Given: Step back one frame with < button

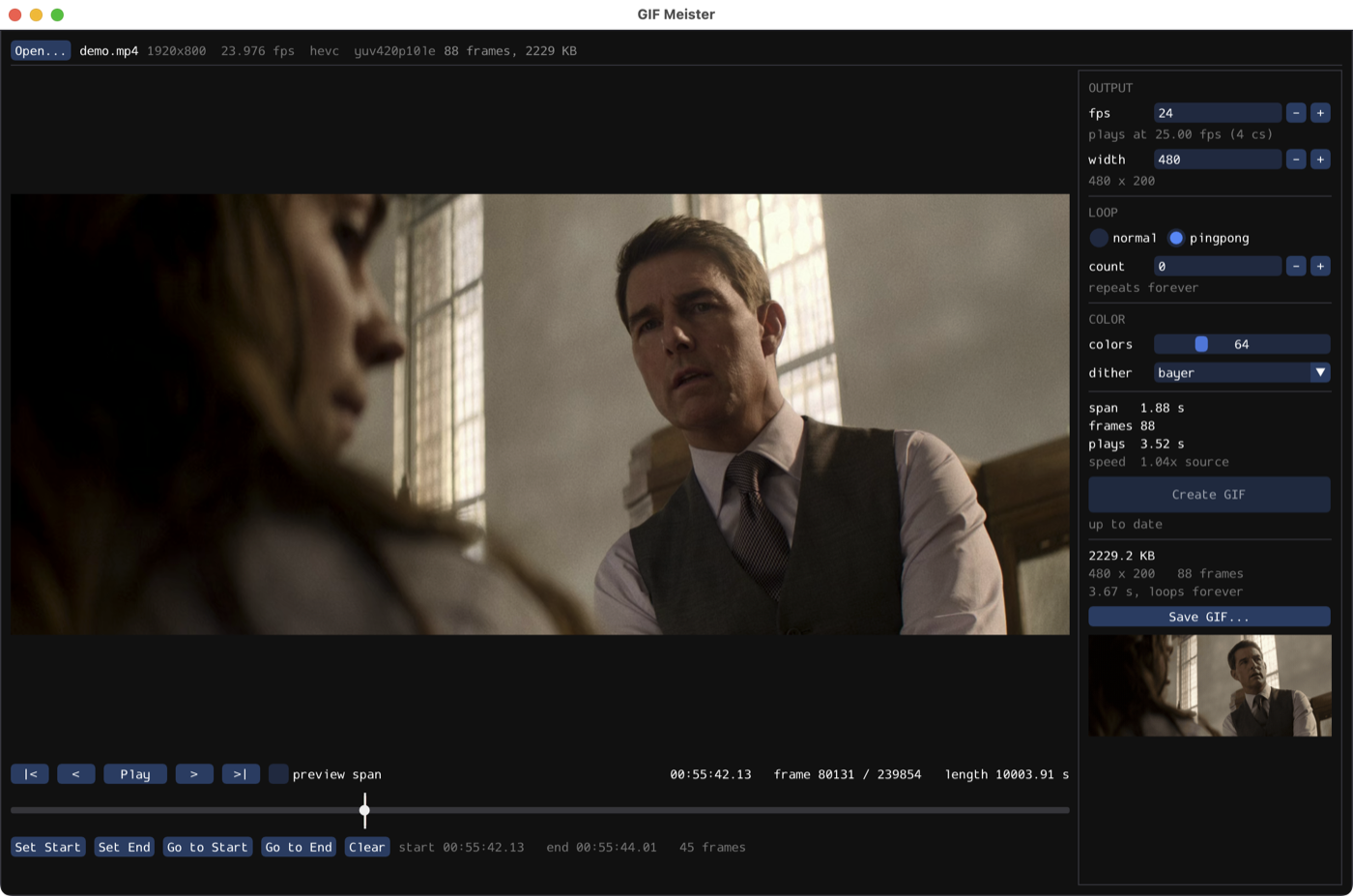Looking at the screenshot, I should (x=75, y=774).
